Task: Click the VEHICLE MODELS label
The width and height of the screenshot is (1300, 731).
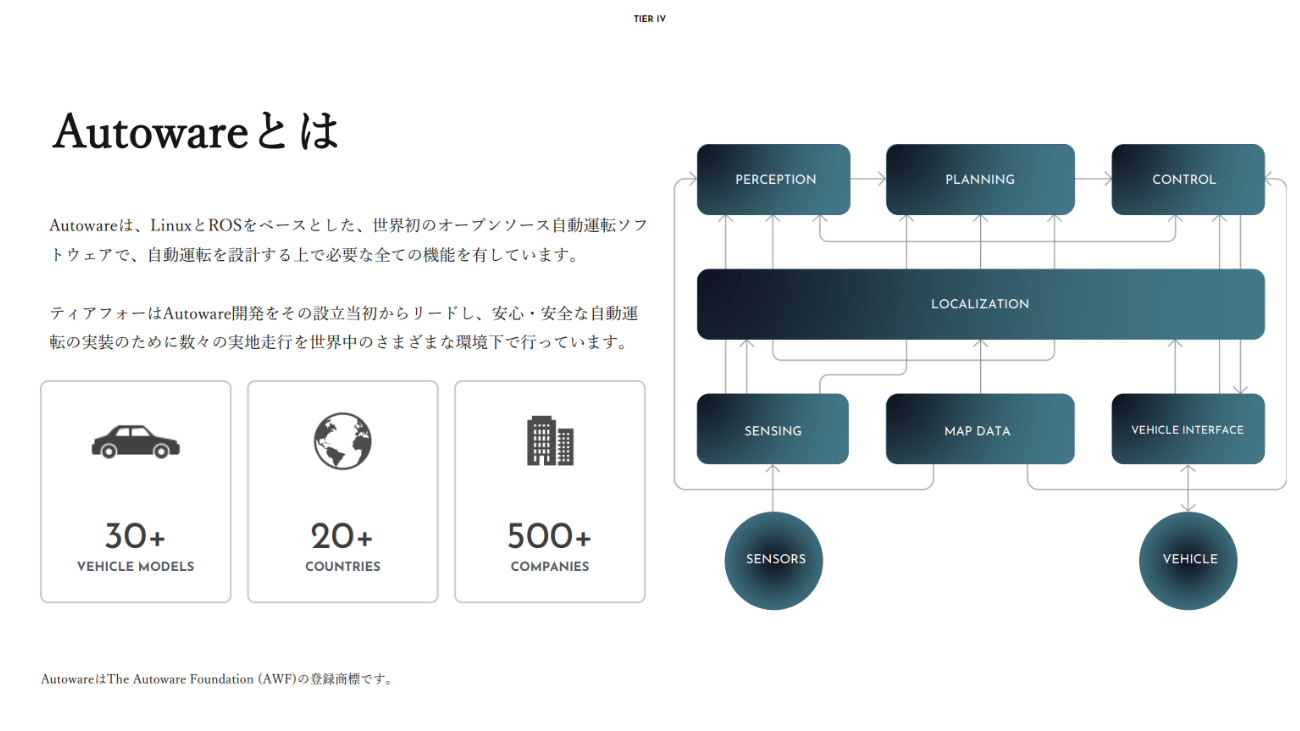Action: (136, 566)
